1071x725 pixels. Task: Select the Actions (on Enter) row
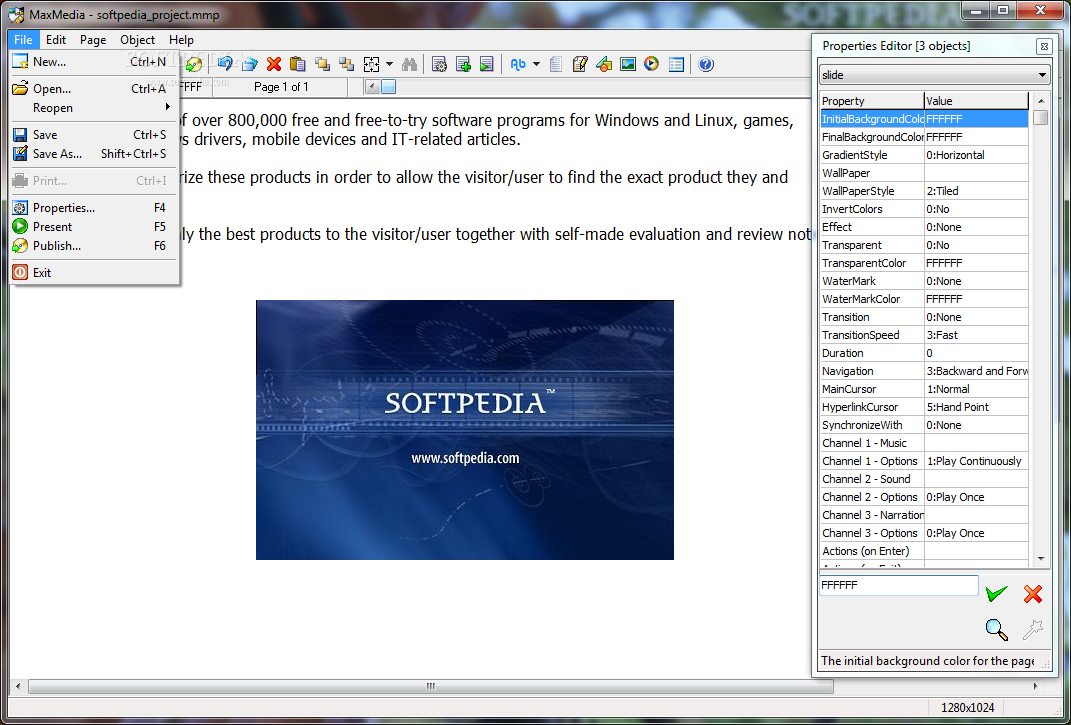924,551
